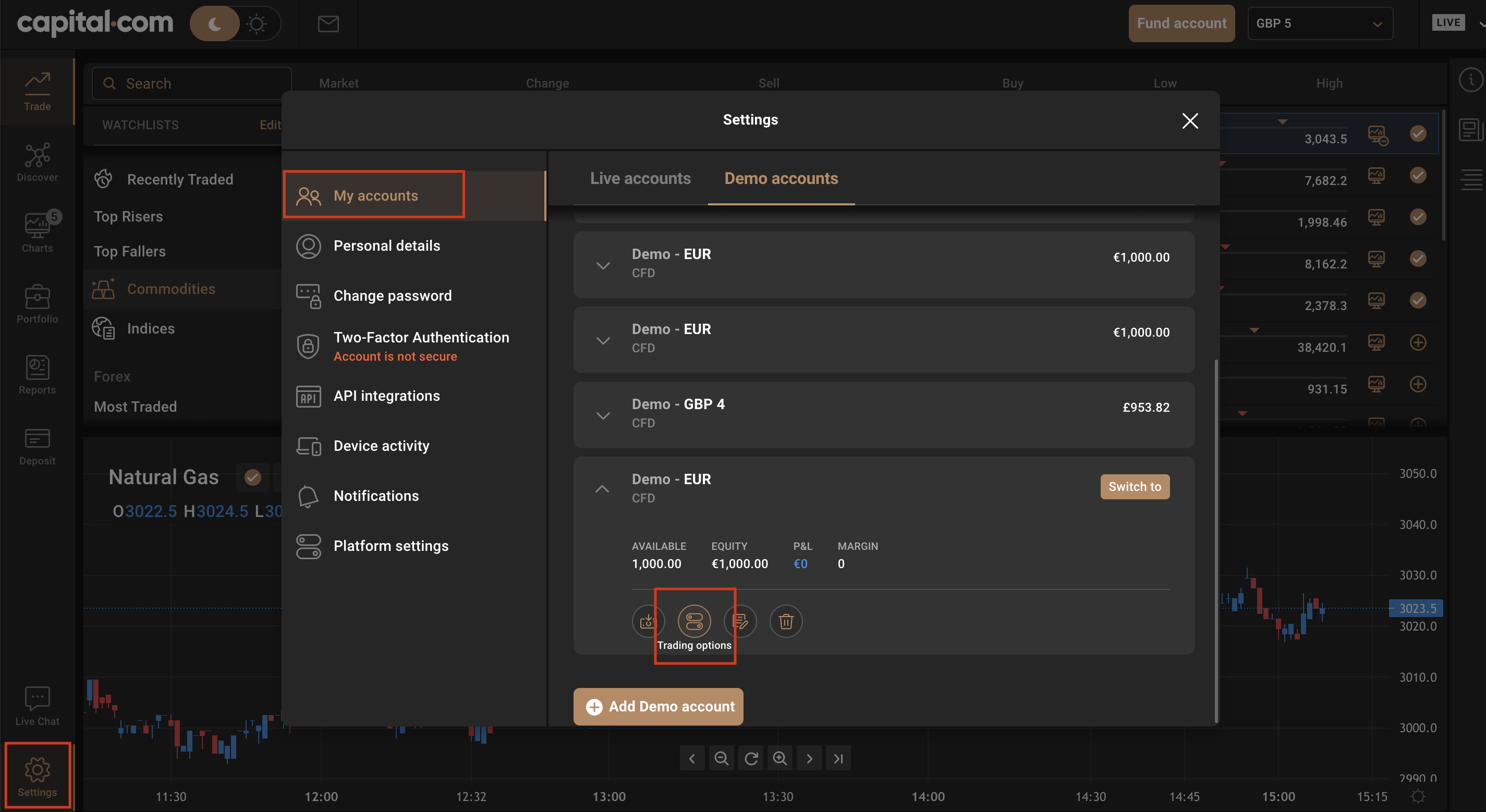Select Commodities category

coord(184,289)
